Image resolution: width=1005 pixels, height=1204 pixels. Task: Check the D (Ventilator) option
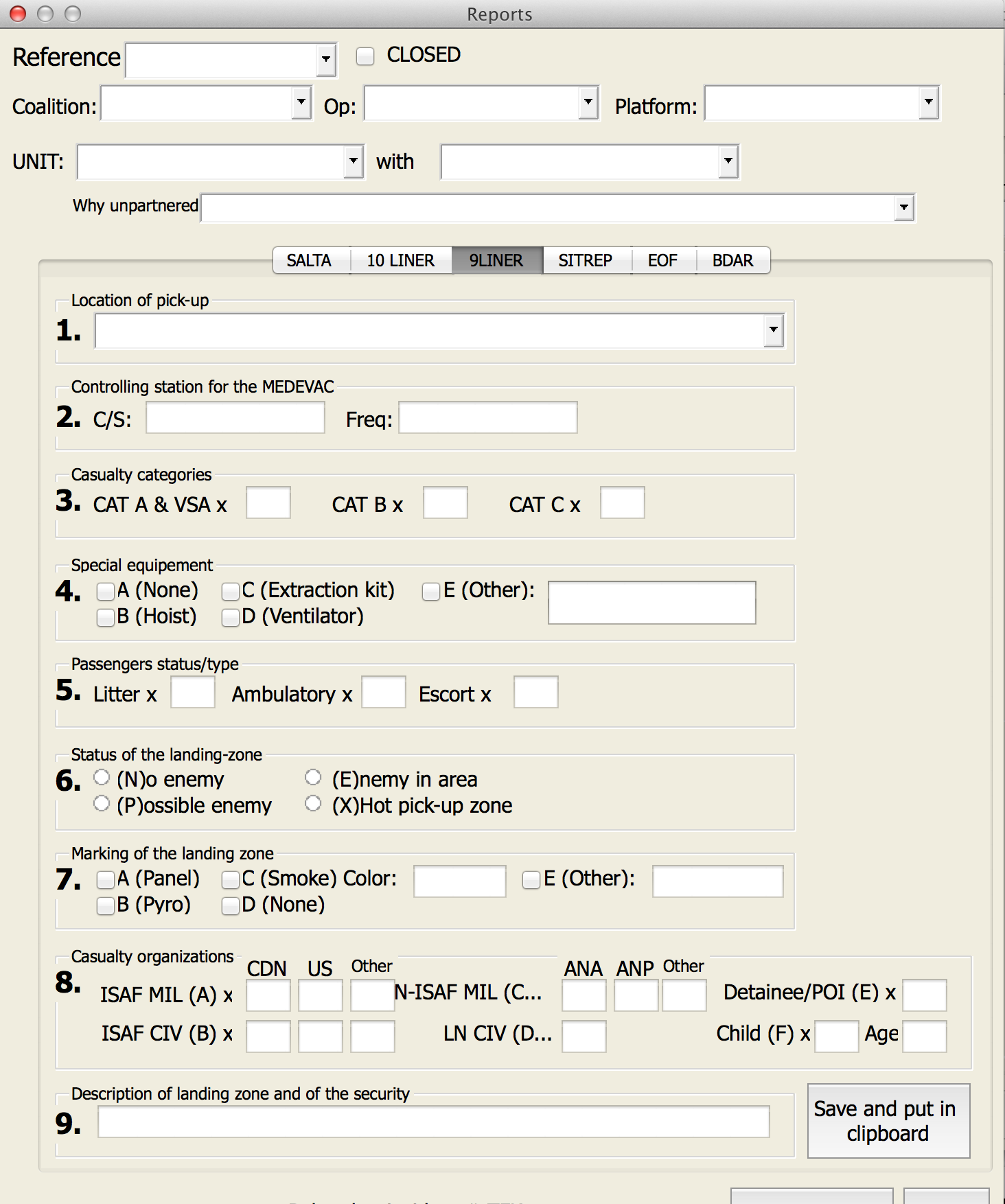coord(231,617)
